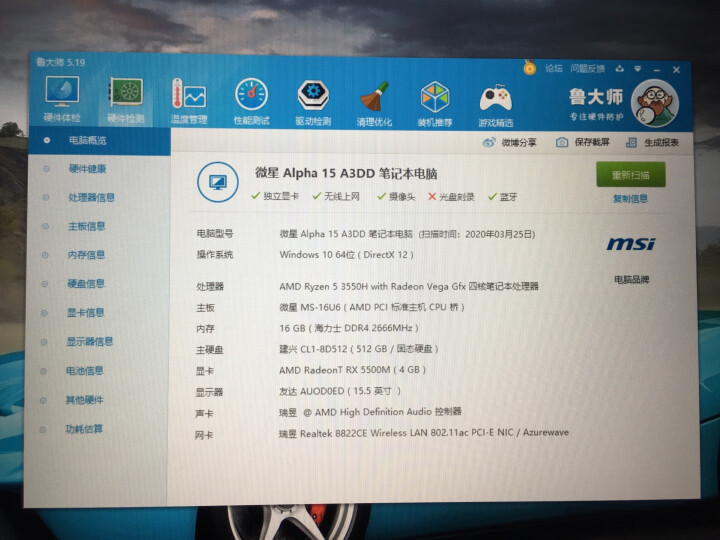Screen dimensions: 720x540
Task: Click the 鲁大师 brand title text
Action: (596, 97)
